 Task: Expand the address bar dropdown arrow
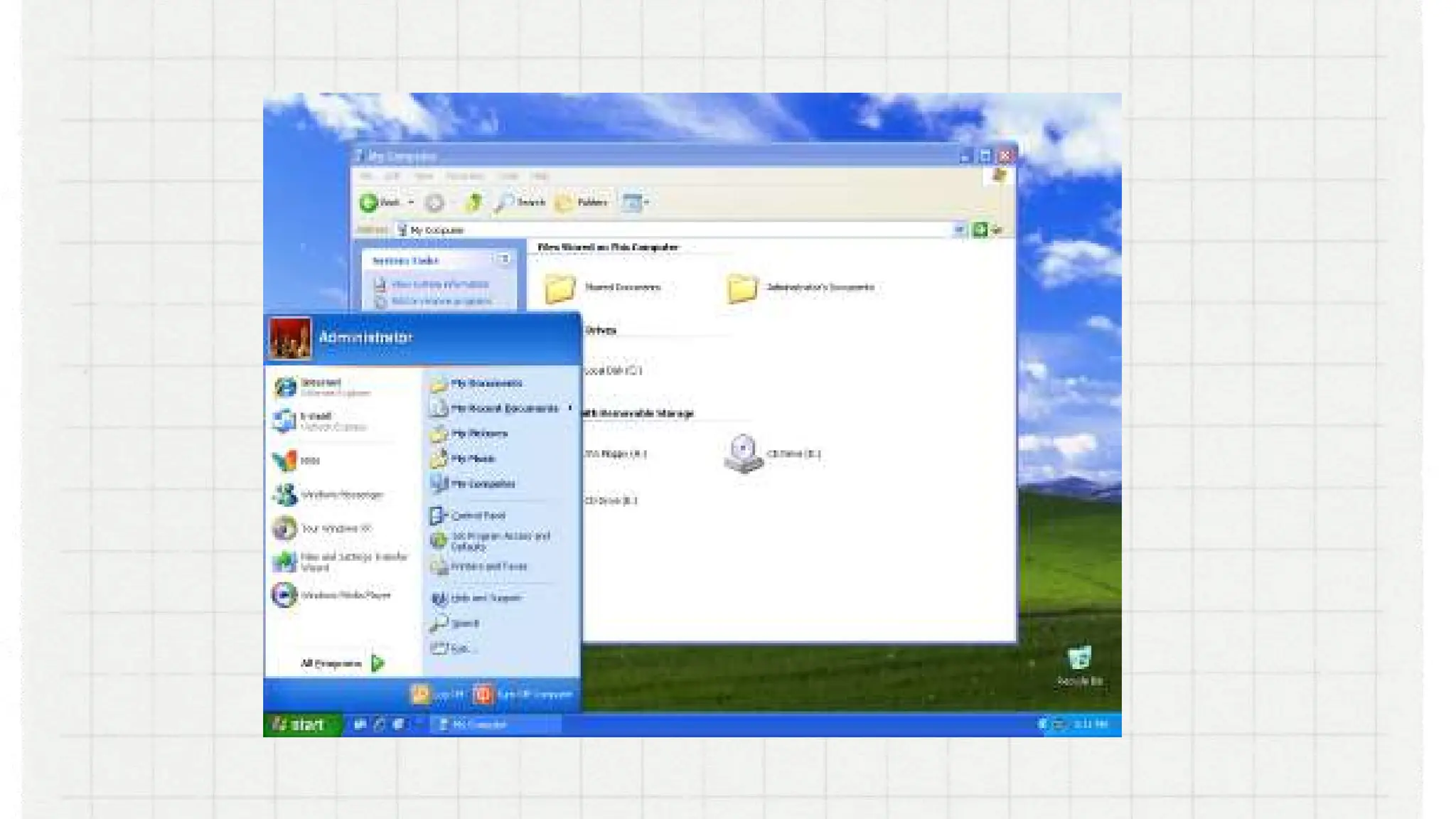point(958,230)
